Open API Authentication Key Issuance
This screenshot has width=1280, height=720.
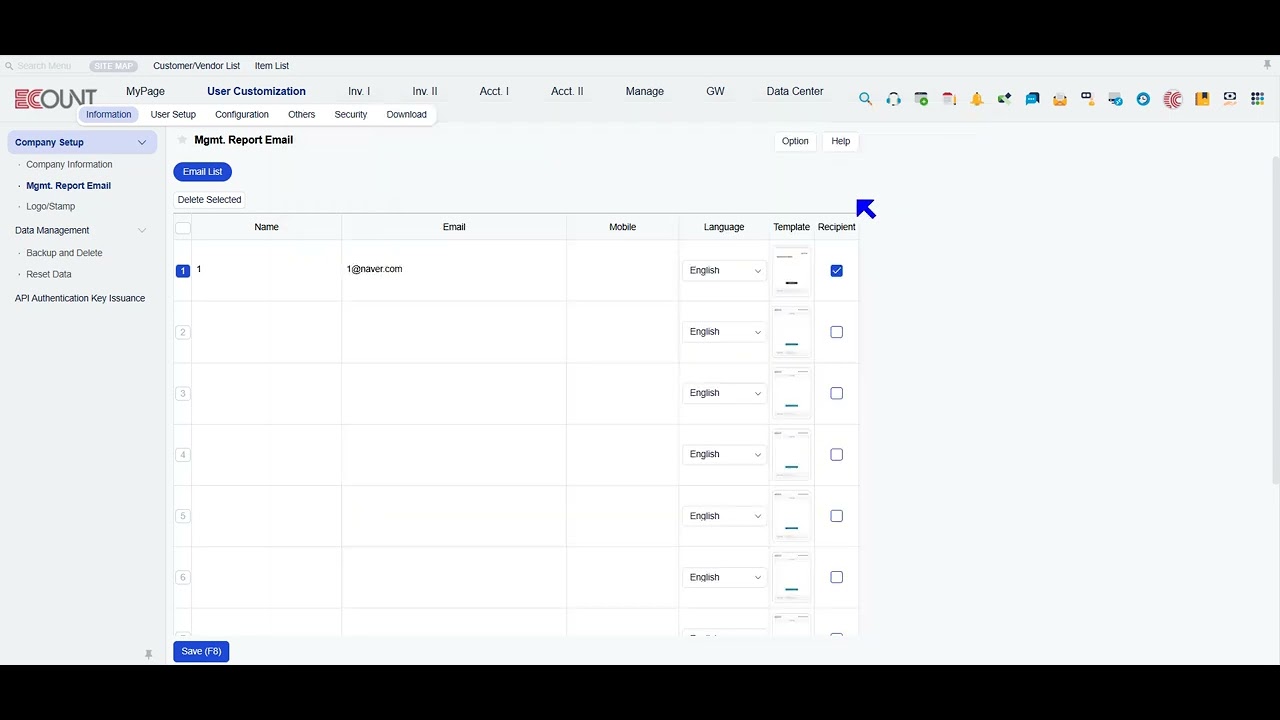point(80,298)
